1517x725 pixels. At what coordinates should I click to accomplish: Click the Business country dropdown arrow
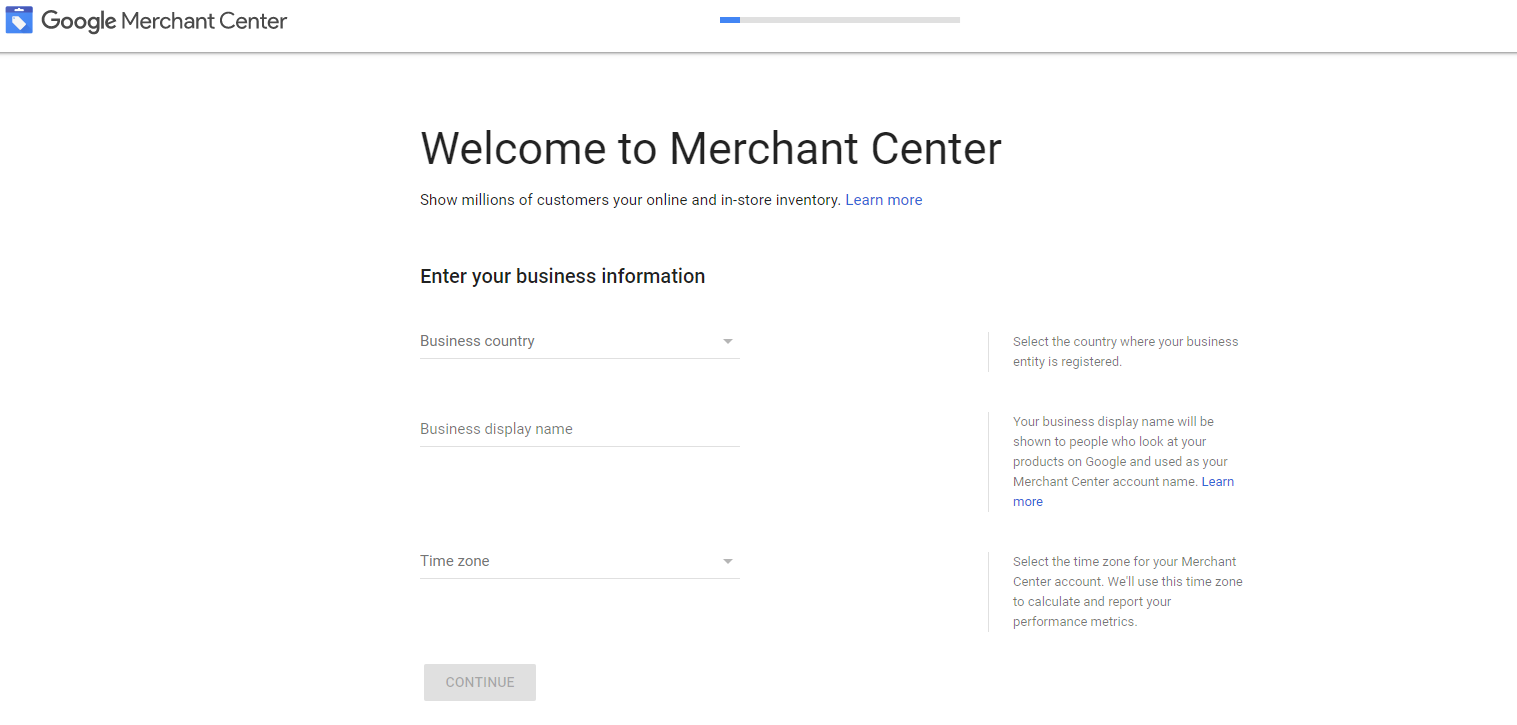(728, 342)
